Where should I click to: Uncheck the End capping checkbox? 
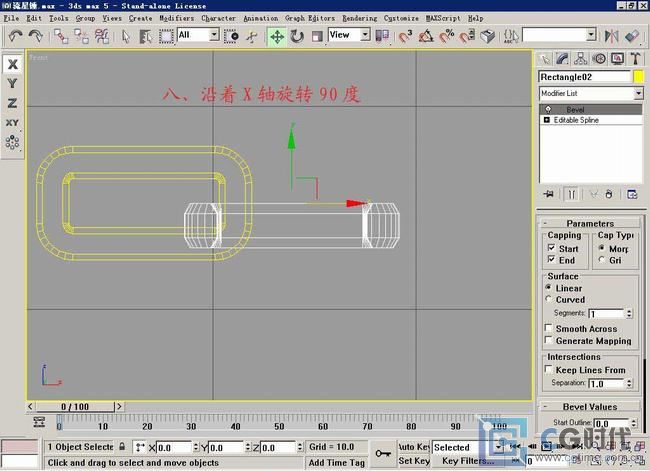coord(551,259)
